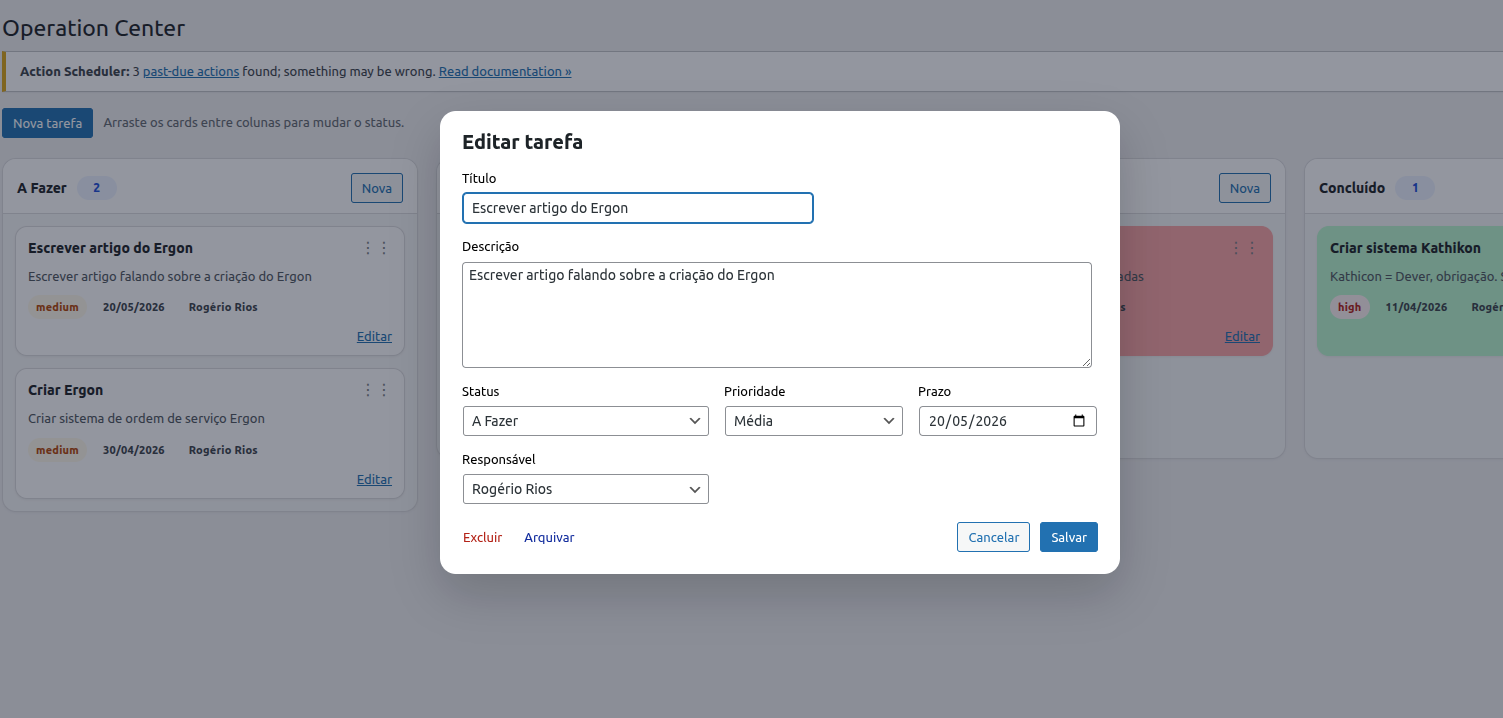Click Nova button in A Fazer column
The width and height of the screenshot is (1503, 718).
pos(377,188)
